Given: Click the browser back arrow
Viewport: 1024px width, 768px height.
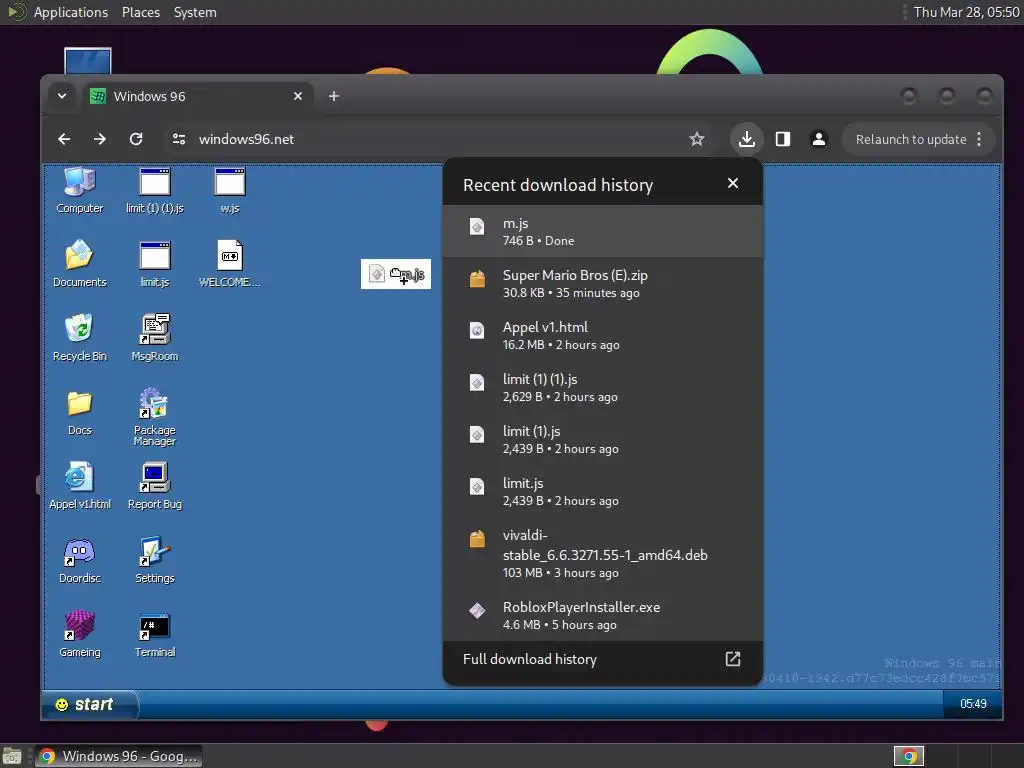Looking at the screenshot, I should click(64, 139).
